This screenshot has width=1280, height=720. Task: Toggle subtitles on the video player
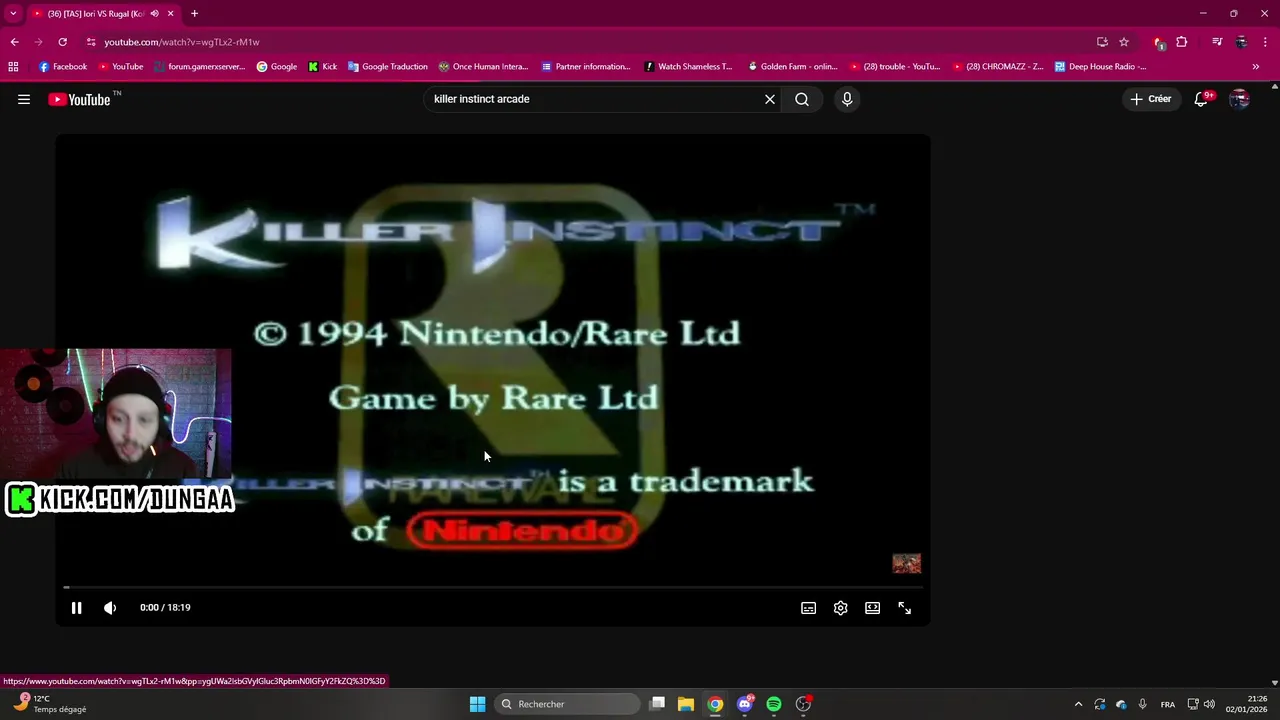(808, 607)
